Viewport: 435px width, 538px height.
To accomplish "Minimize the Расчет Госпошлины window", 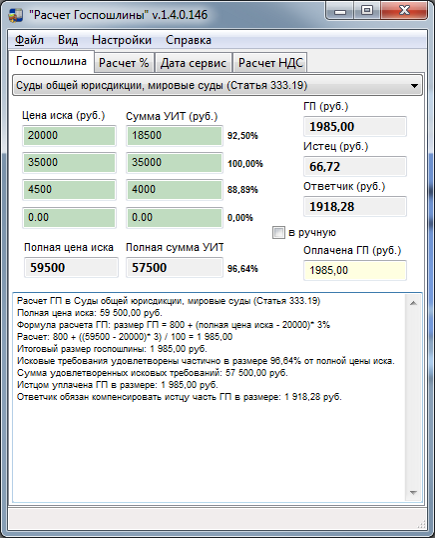I will click(340, 11).
